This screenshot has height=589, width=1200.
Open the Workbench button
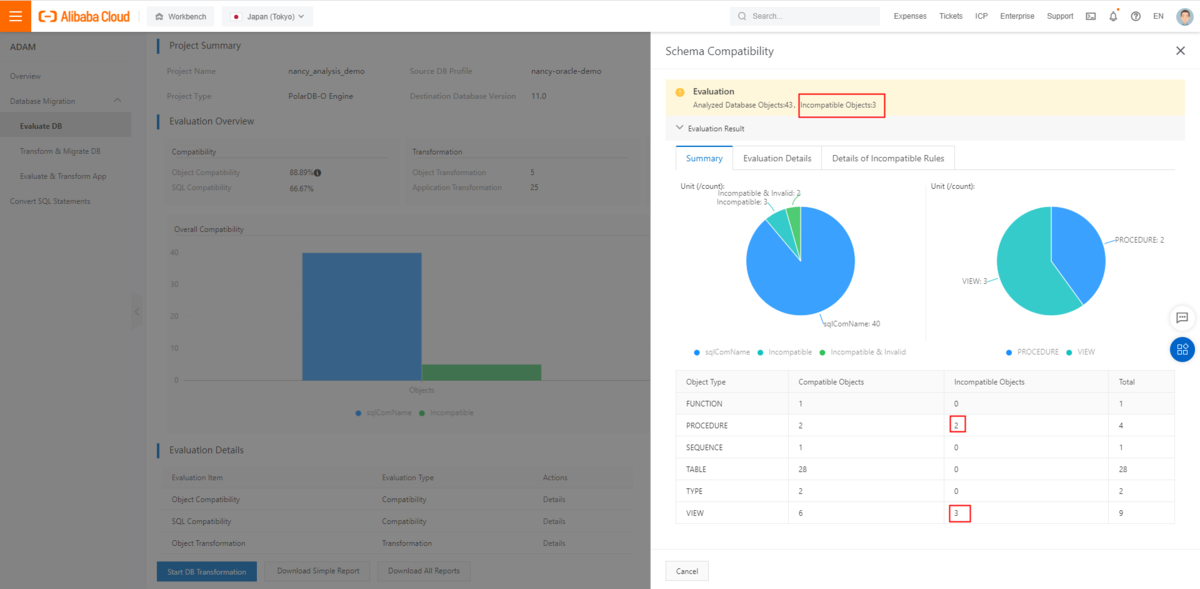(181, 16)
